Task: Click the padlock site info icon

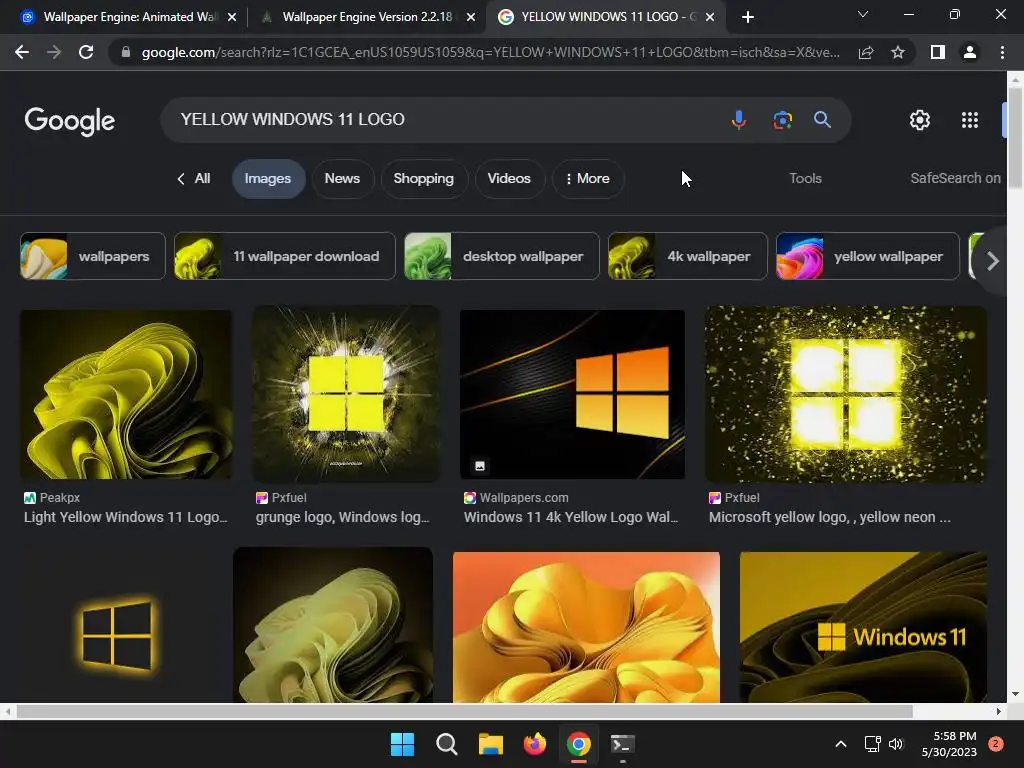Action: (x=126, y=52)
